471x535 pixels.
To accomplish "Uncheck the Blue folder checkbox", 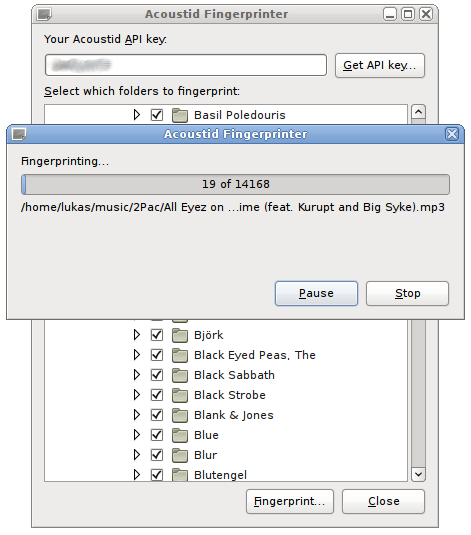I will (157, 435).
